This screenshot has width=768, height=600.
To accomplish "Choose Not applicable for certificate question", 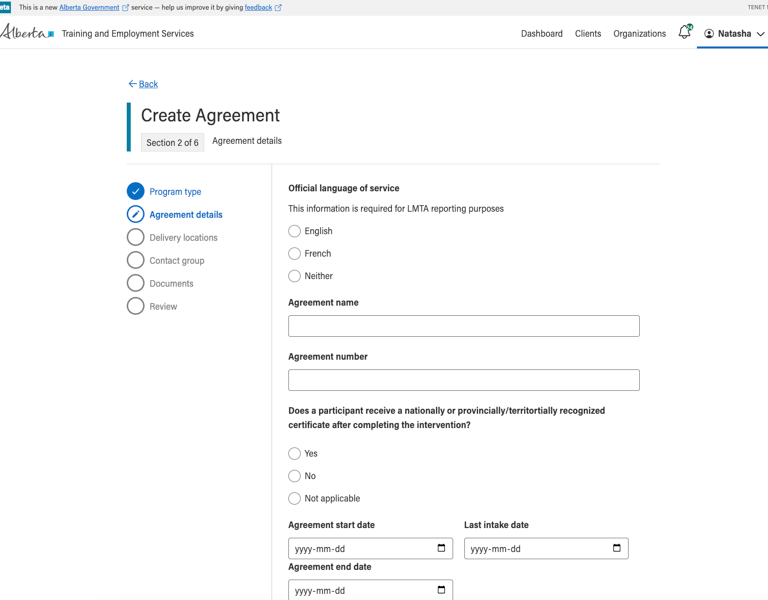I will click(295, 498).
